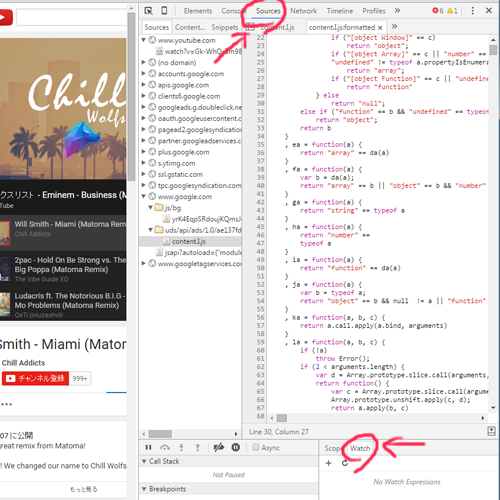Switch to the Network tab
The height and width of the screenshot is (500, 500).
coord(303,11)
